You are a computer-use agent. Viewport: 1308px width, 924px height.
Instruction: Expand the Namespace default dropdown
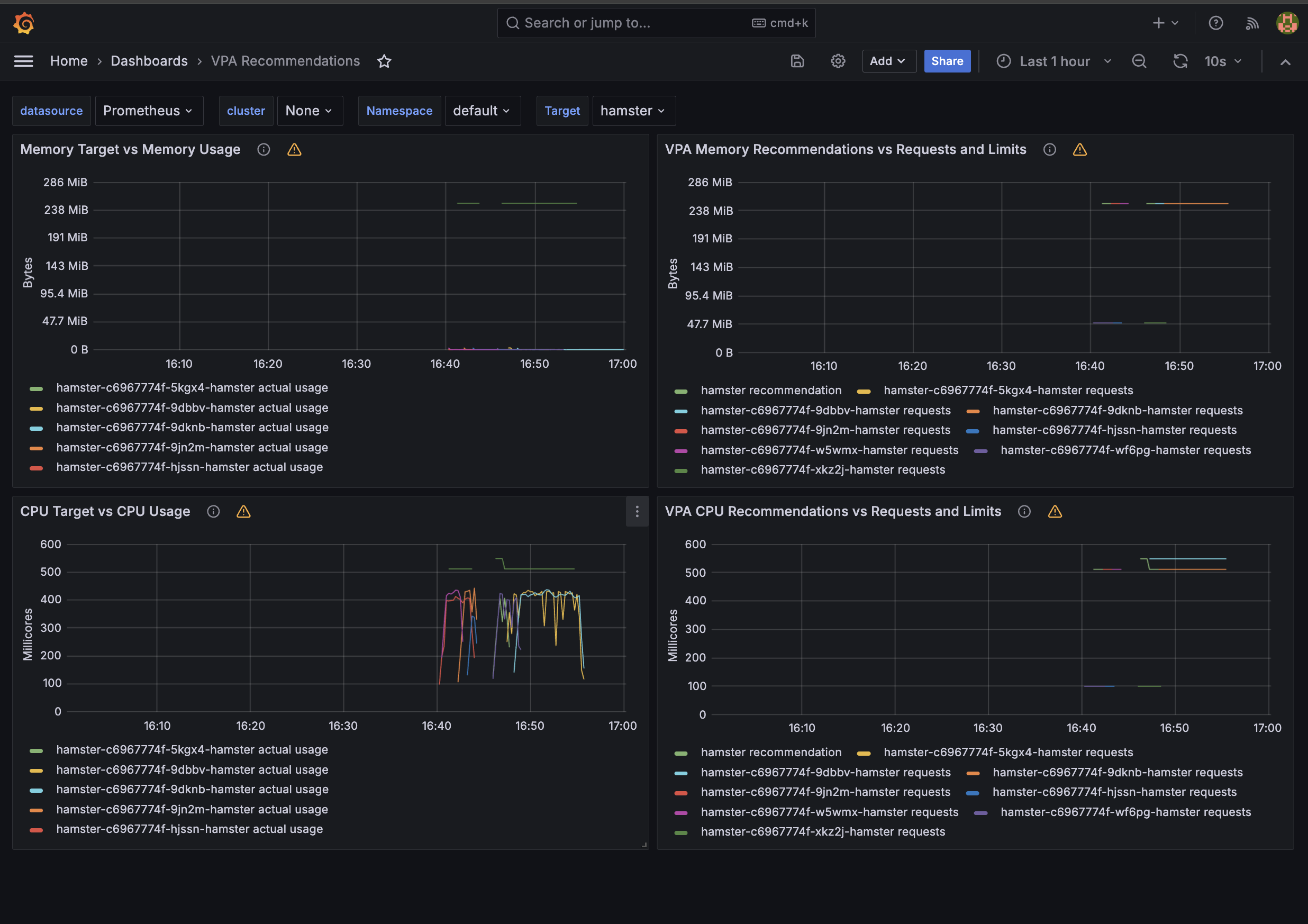point(482,111)
